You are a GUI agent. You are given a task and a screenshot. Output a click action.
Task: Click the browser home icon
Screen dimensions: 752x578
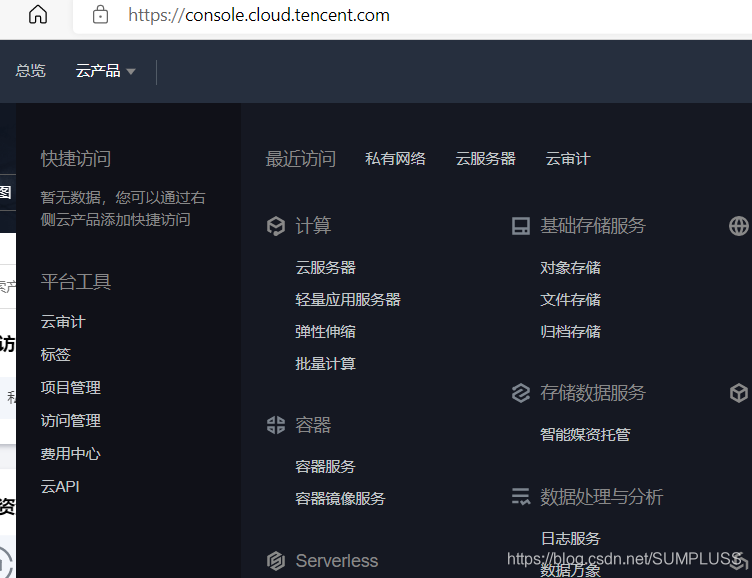pyautogui.click(x=38, y=14)
